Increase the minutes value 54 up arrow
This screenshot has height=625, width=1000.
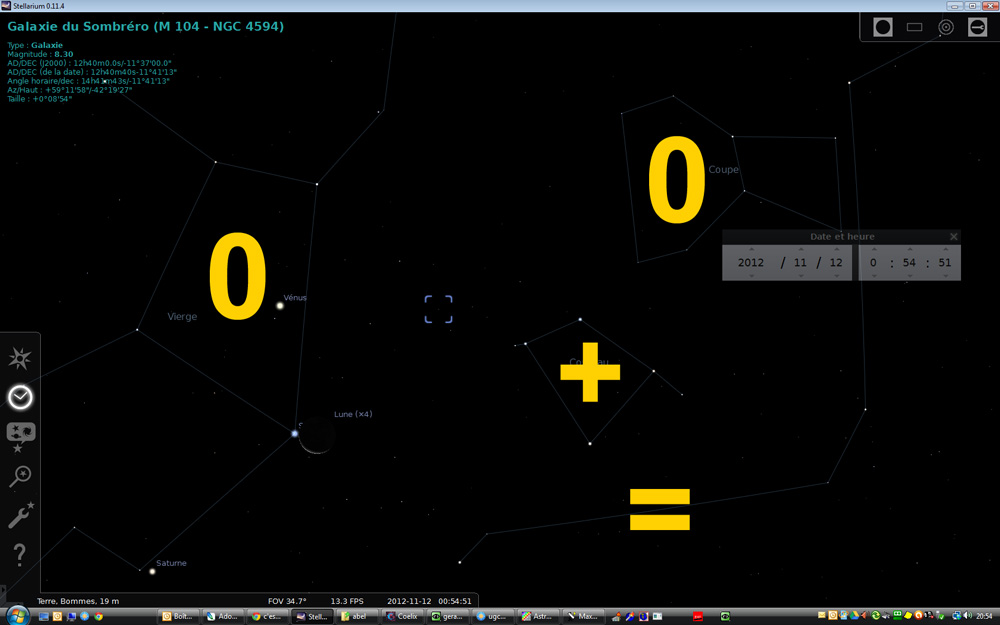tap(909, 249)
